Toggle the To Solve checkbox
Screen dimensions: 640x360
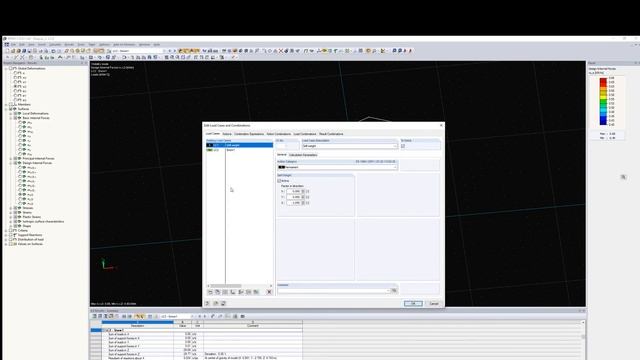click(x=403, y=146)
